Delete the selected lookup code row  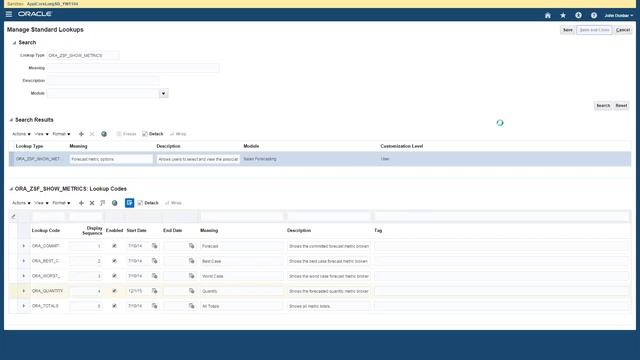[92, 203]
